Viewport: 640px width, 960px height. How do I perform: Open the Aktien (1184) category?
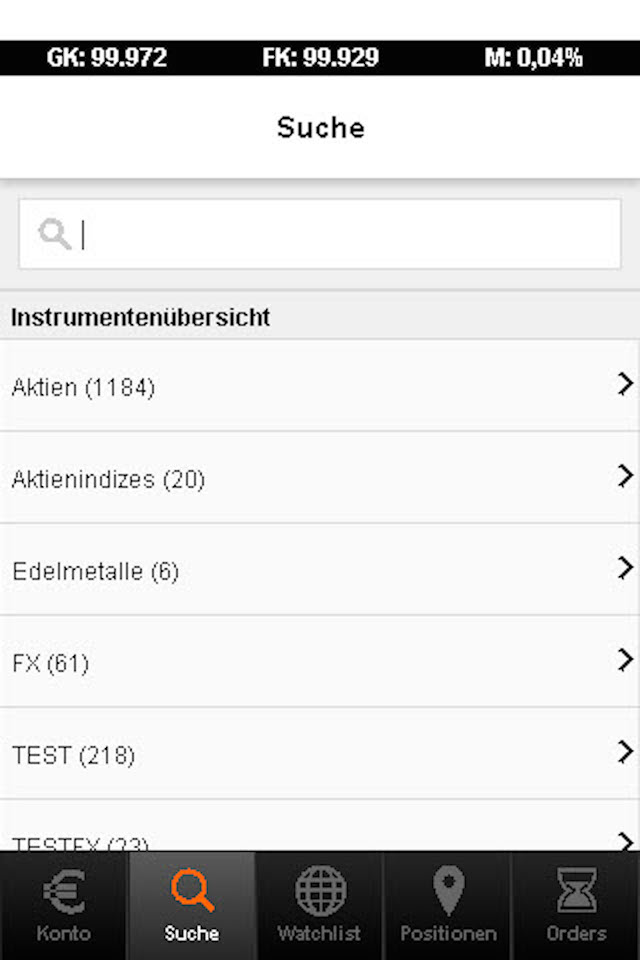83,387
